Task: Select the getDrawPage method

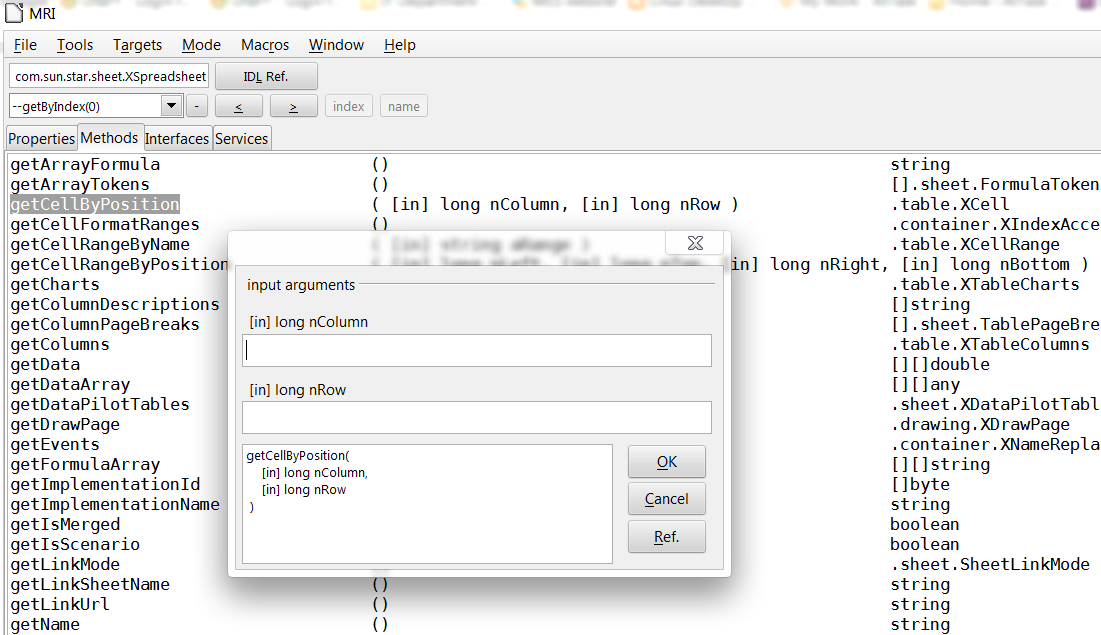Action: click(x=65, y=424)
